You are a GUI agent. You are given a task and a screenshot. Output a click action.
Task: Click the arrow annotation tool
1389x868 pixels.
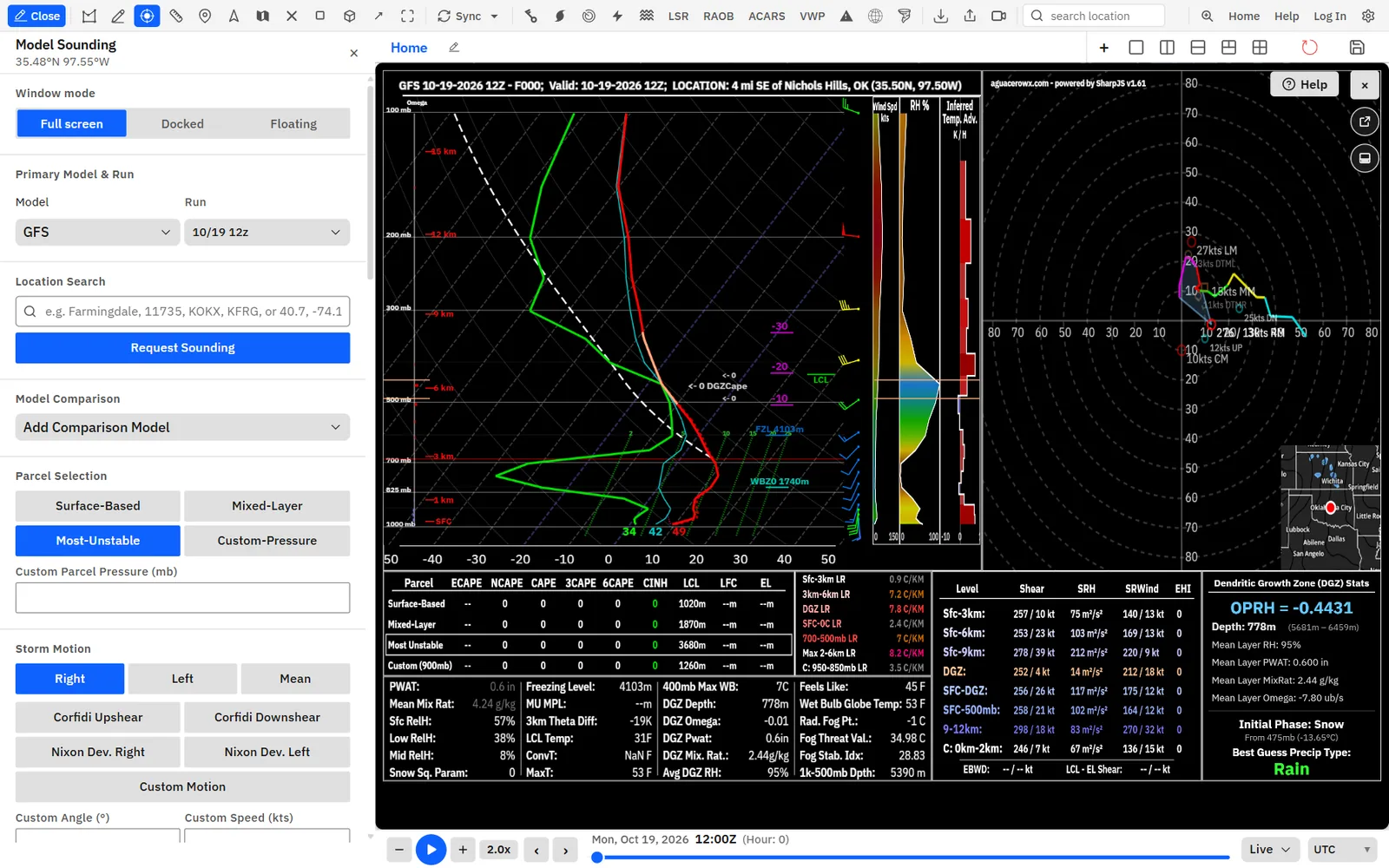tap(379, 16)
